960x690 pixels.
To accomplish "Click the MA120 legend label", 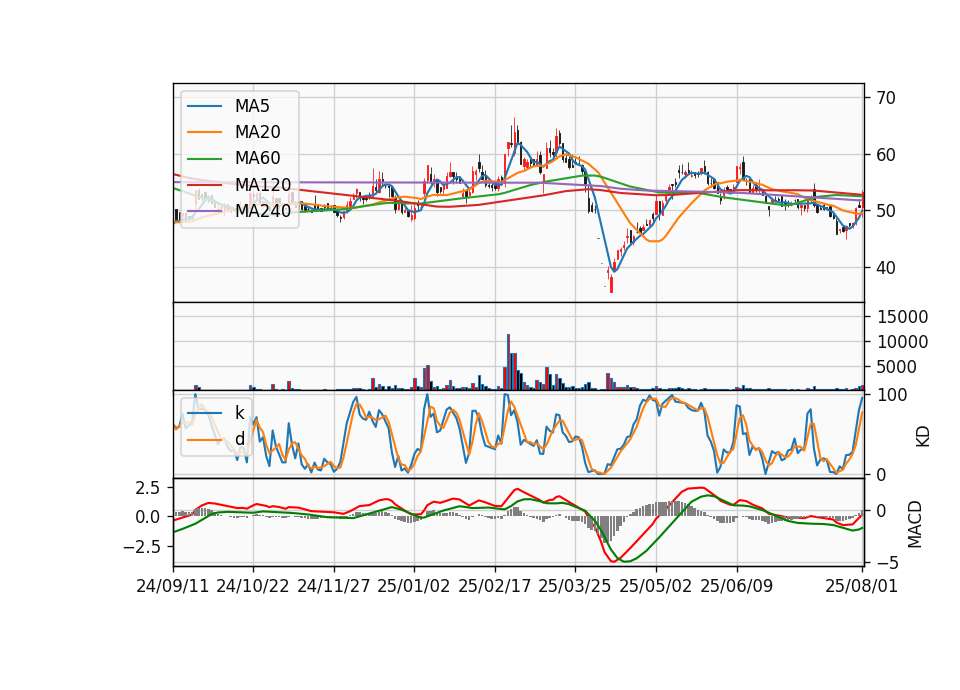I will [x=263, y=185].
